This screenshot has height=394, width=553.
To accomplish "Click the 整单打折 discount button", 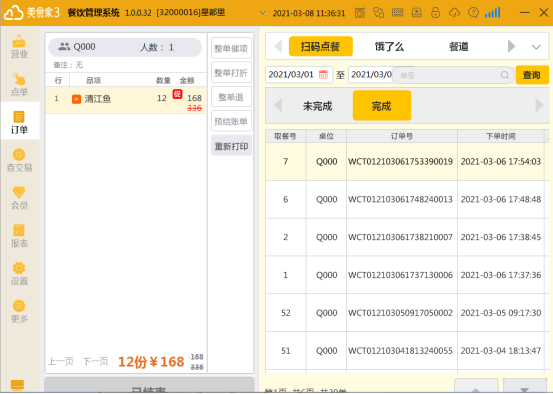I will [231, 73].
